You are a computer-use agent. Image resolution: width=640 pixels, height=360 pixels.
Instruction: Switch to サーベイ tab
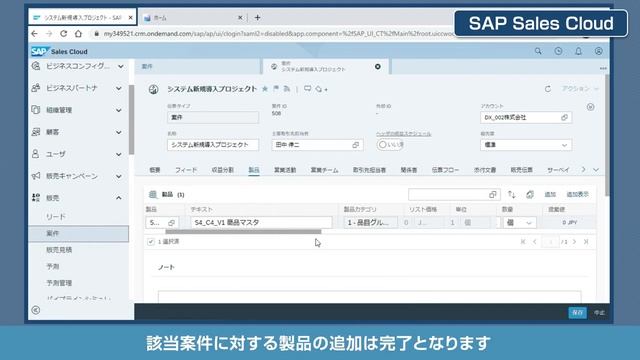558,170
